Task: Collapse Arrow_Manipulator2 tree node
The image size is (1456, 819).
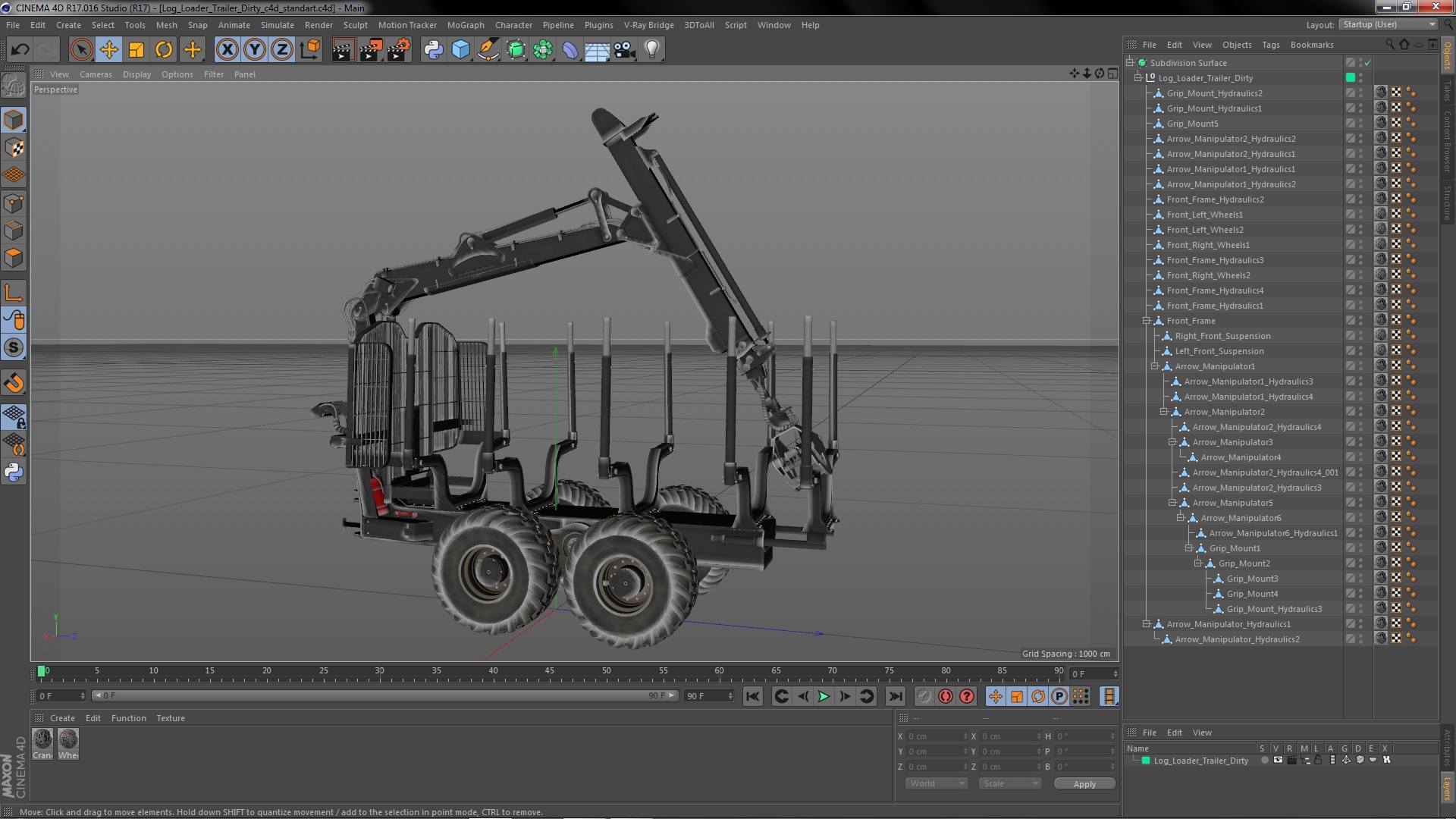Action: coord(1163,412)
